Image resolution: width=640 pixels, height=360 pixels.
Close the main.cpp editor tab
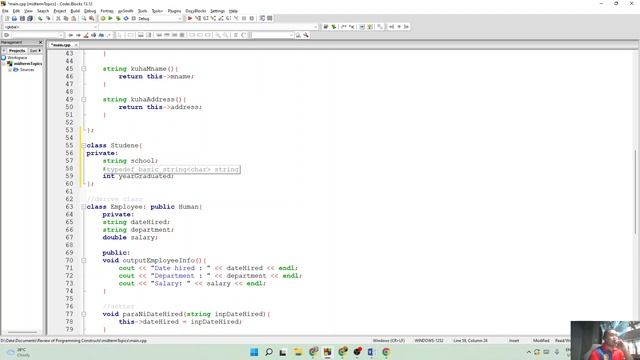tap(76, 45)
